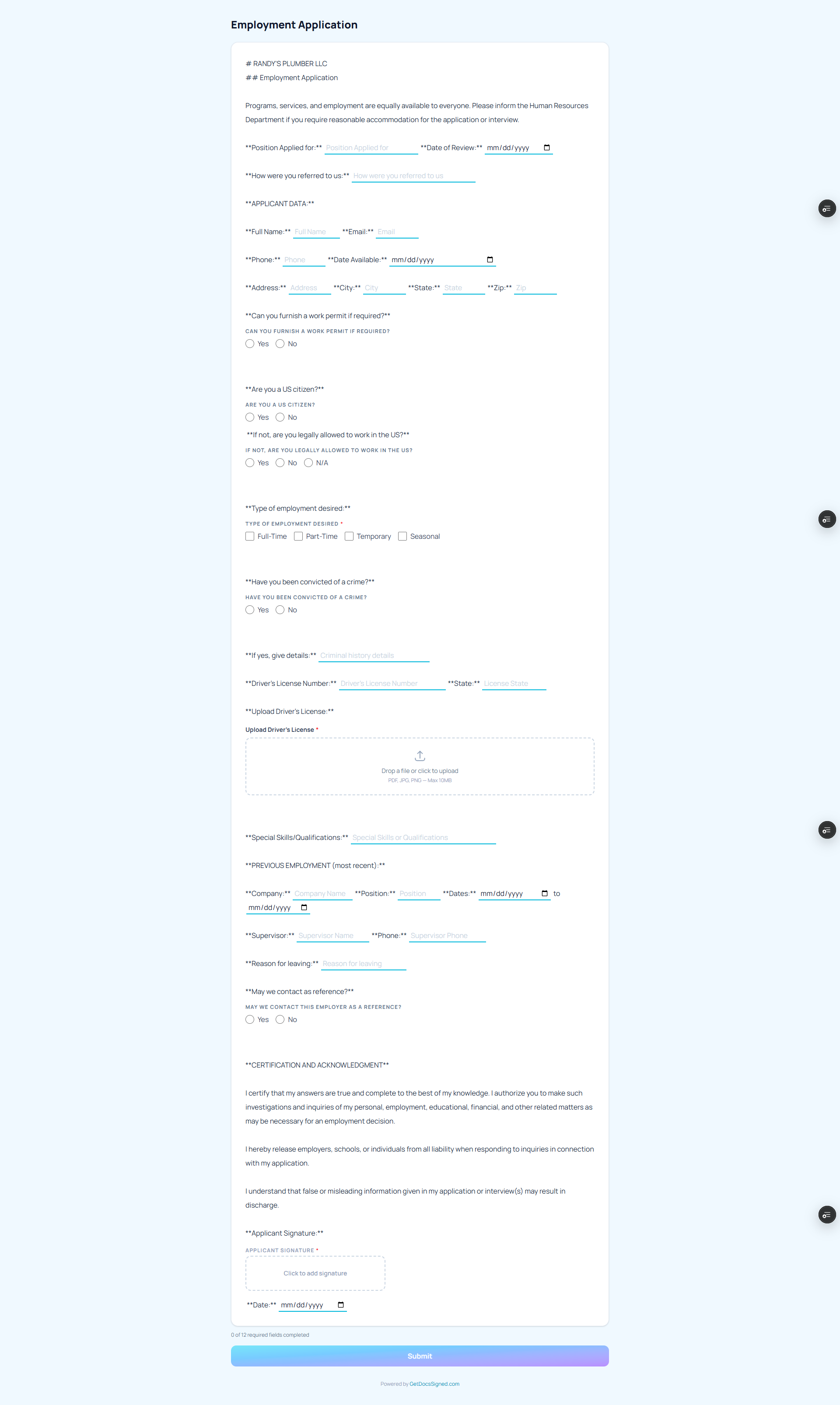
Task: Open the calendar picker for previous employment start date
Action: [x=545, y=893]
